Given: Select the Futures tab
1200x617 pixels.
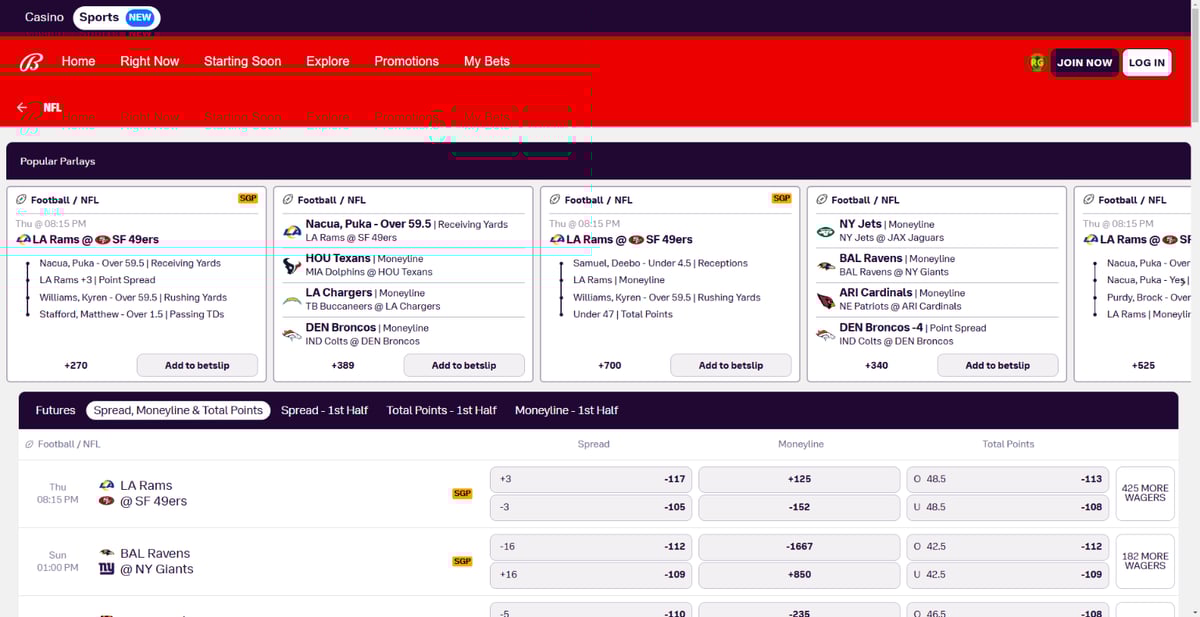Looking at the screenshot, I should tap(55, 410).
